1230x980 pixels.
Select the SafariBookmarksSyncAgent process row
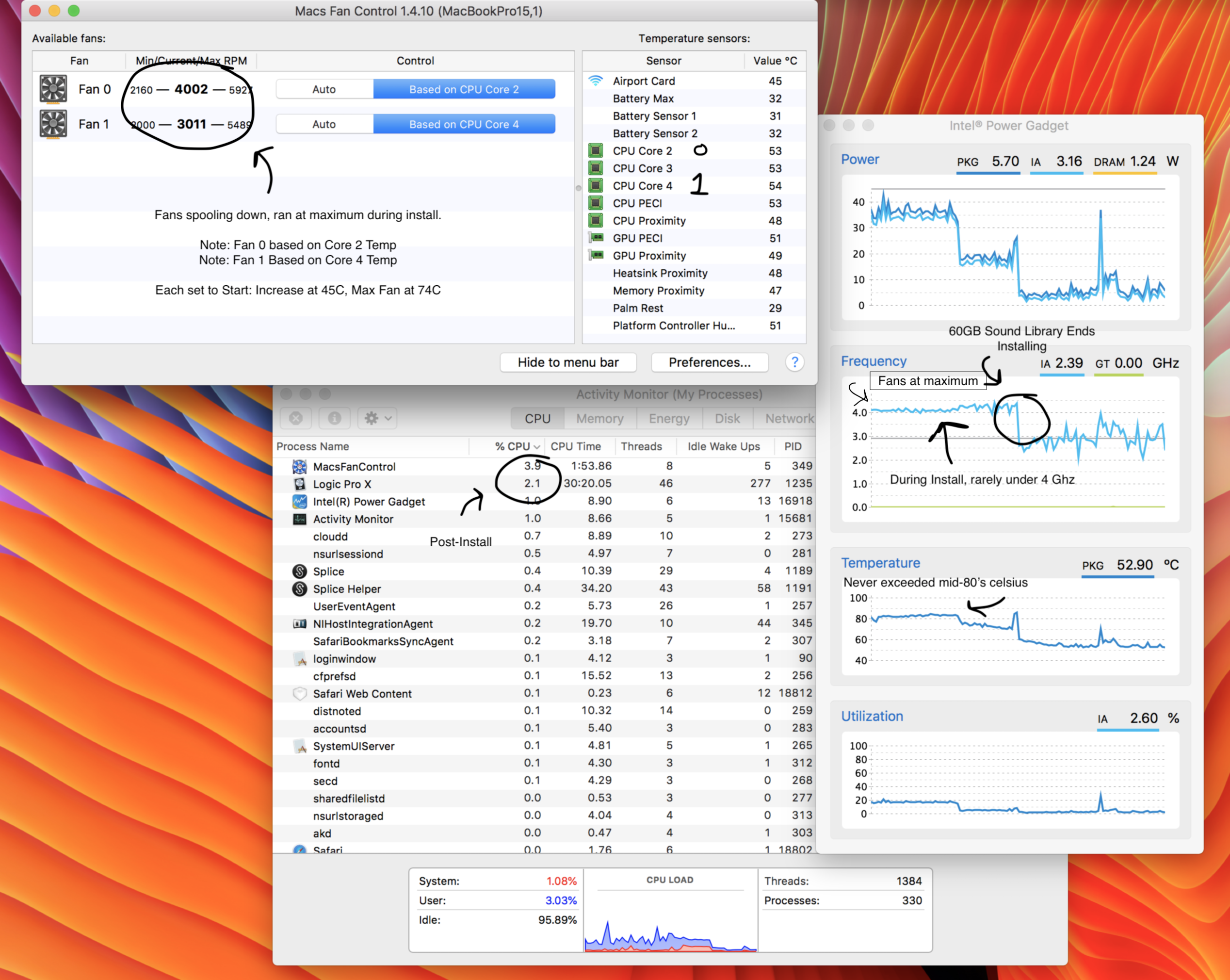(544, 641)
